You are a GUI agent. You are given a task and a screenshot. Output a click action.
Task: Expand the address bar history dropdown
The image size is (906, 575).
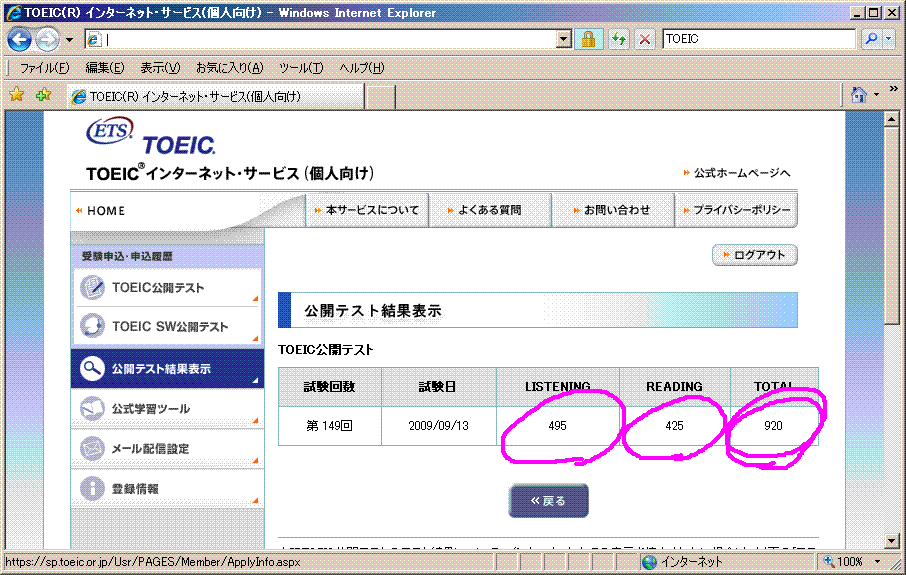pos(563,39)
